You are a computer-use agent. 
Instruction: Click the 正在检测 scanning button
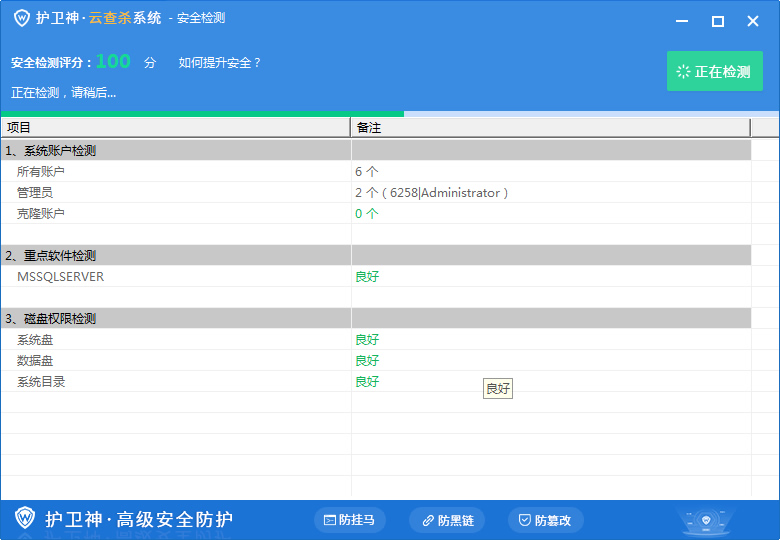tap(714, 72)
